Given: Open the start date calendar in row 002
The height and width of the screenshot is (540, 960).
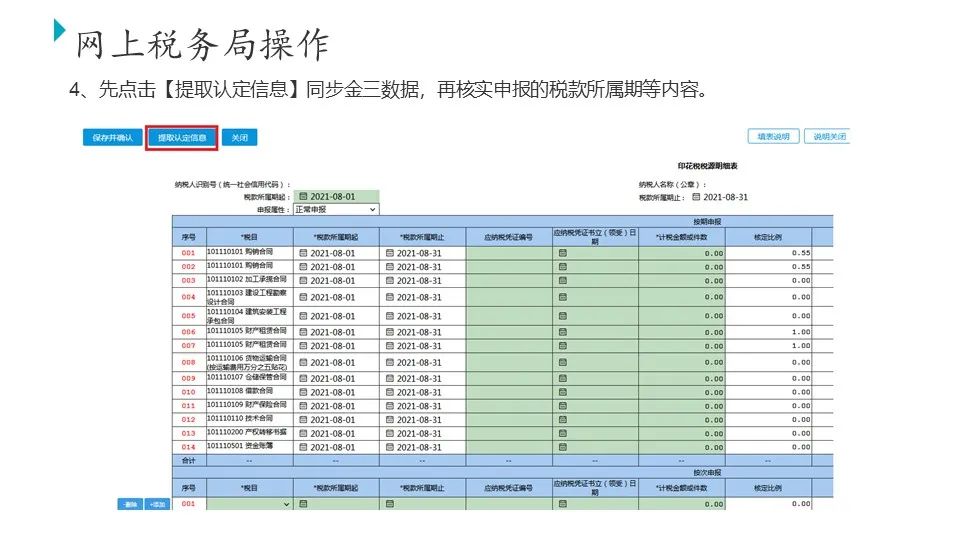Looking at the screenshot, I should point(303,267).
